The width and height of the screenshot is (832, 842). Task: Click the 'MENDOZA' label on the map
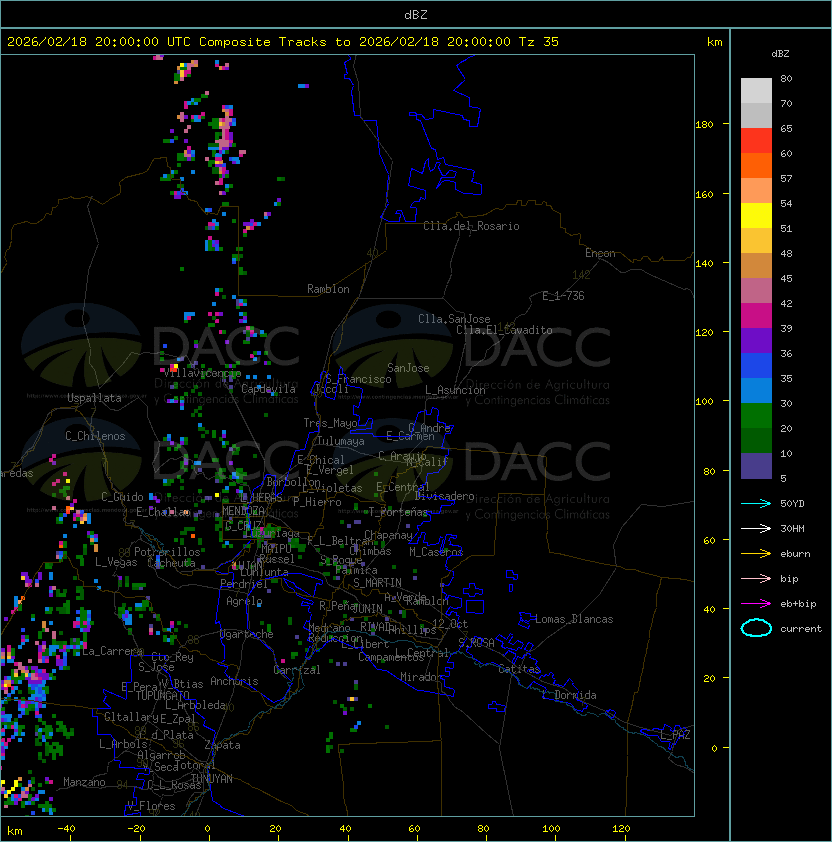pos(243,511)
